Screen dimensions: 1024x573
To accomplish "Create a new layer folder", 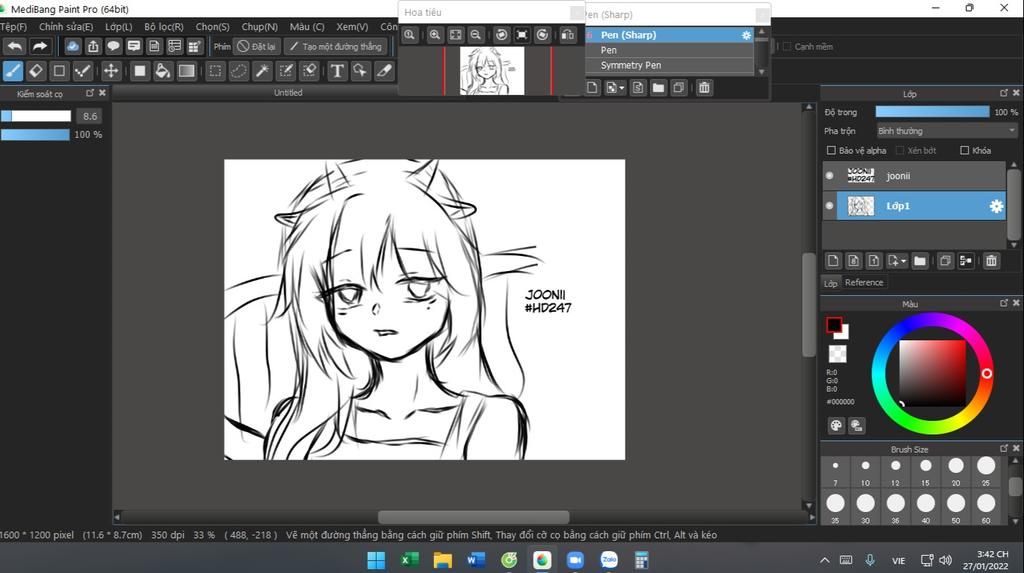I will (x=920, y=261).
